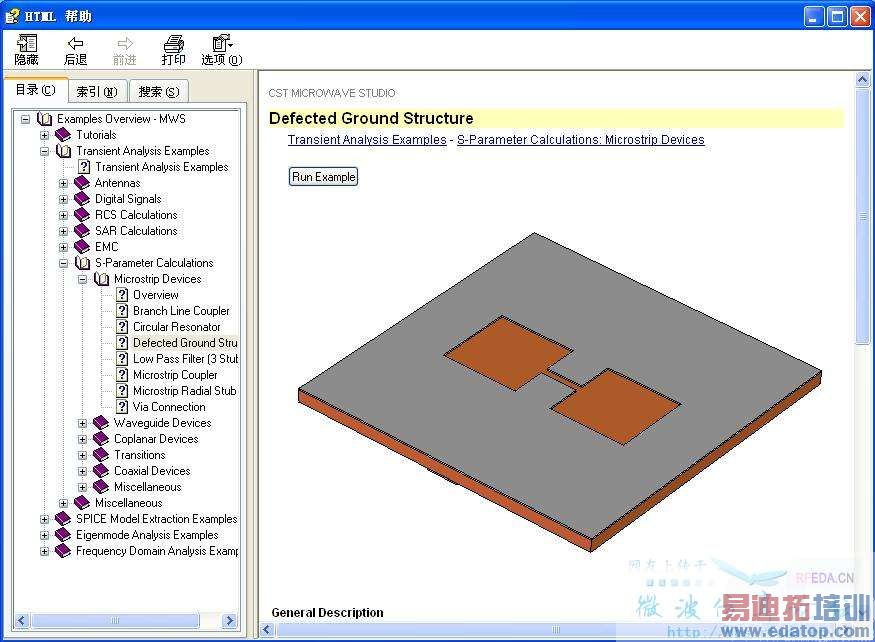Click the Antennas book icon in the tree
The image size is (875, 642).
pyautogui.click(x=82, y=183)
